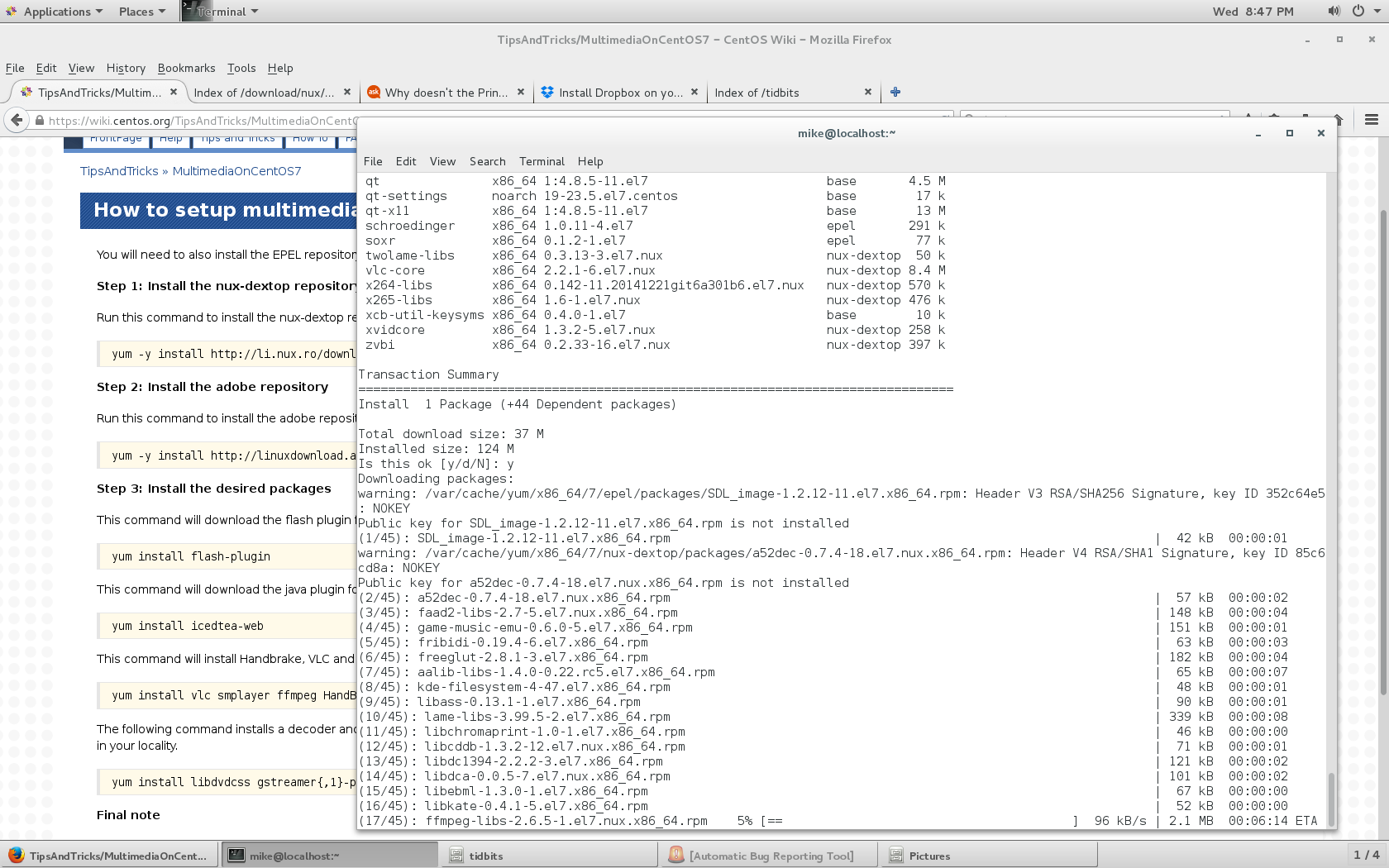The width and height of the screenshot is (1389, 868).
Task: Open the Help wiki nav link
Action: coord(171,141)
